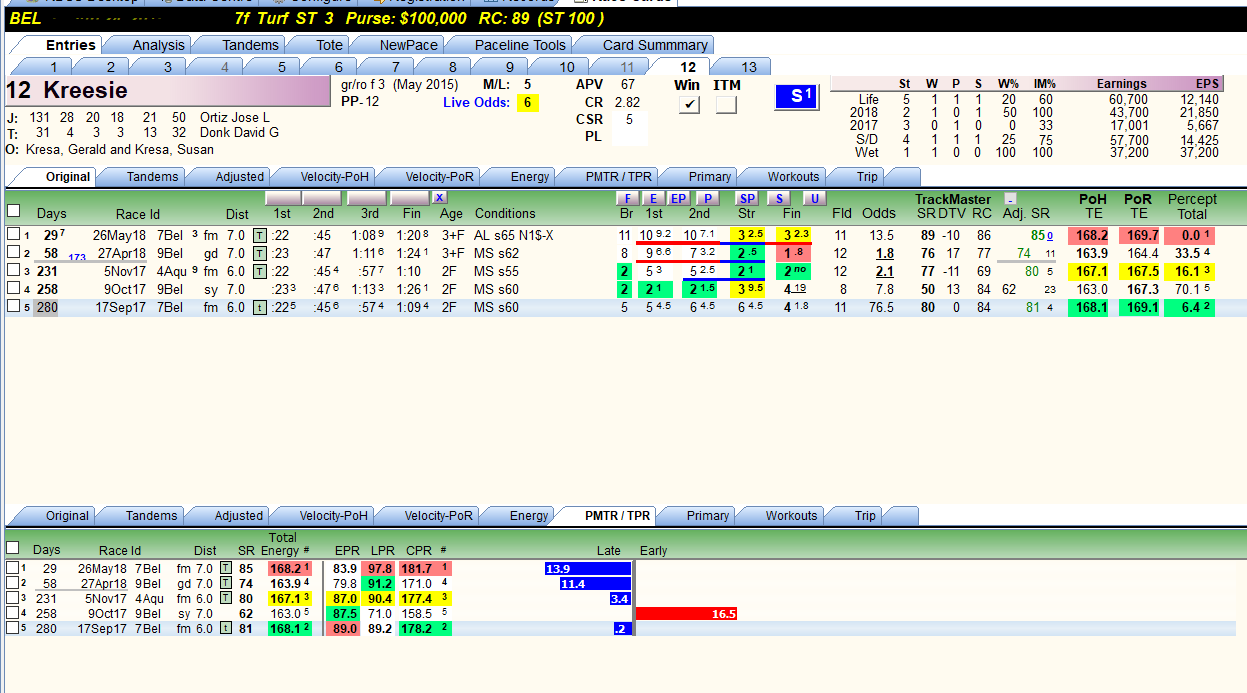Viewport: 1247px width, 693px height.
Task: Click horse name Kreesie heading
Action: (x=85, y=90)
